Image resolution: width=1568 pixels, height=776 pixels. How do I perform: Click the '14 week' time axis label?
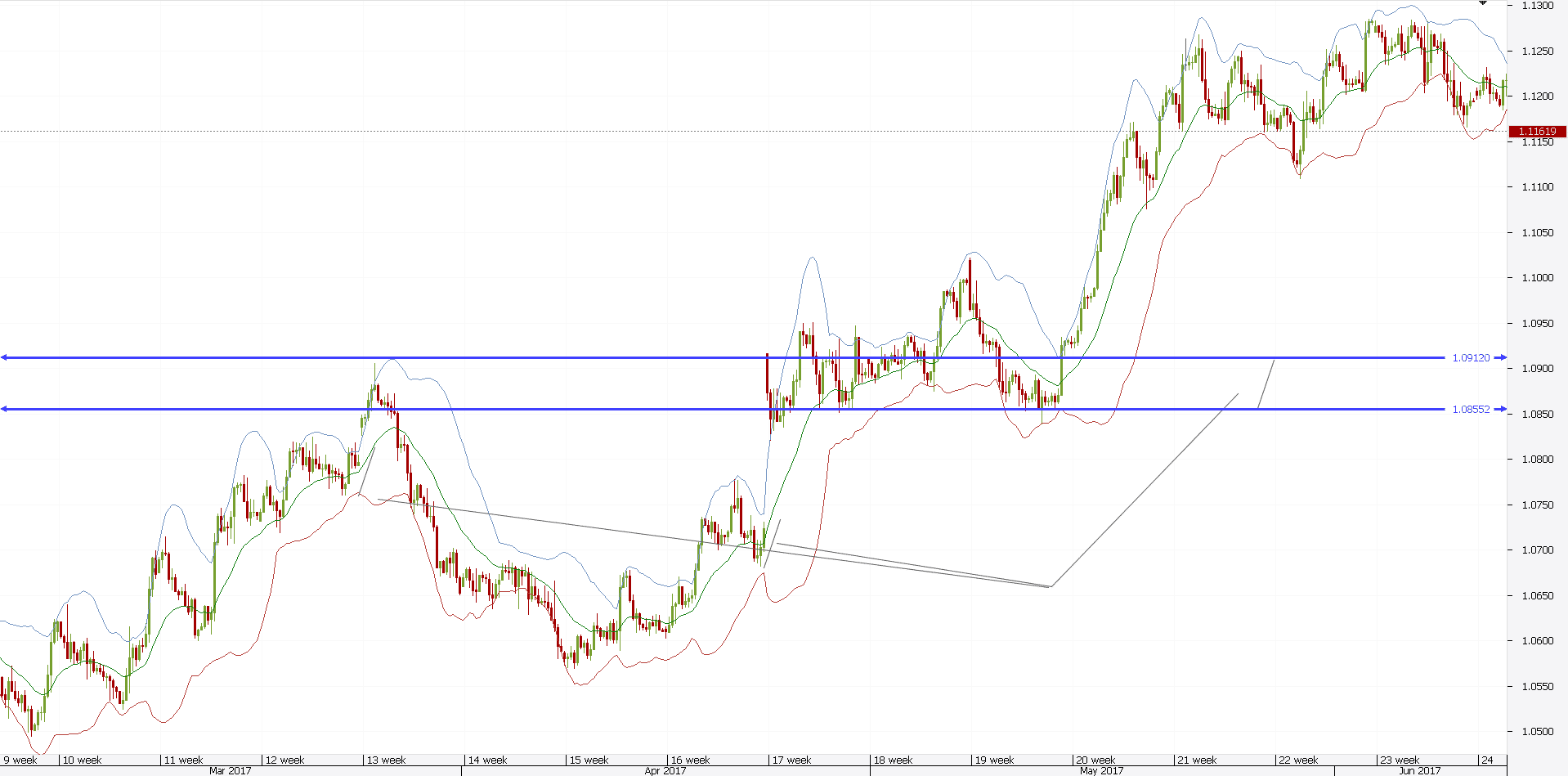pos(488,760)
